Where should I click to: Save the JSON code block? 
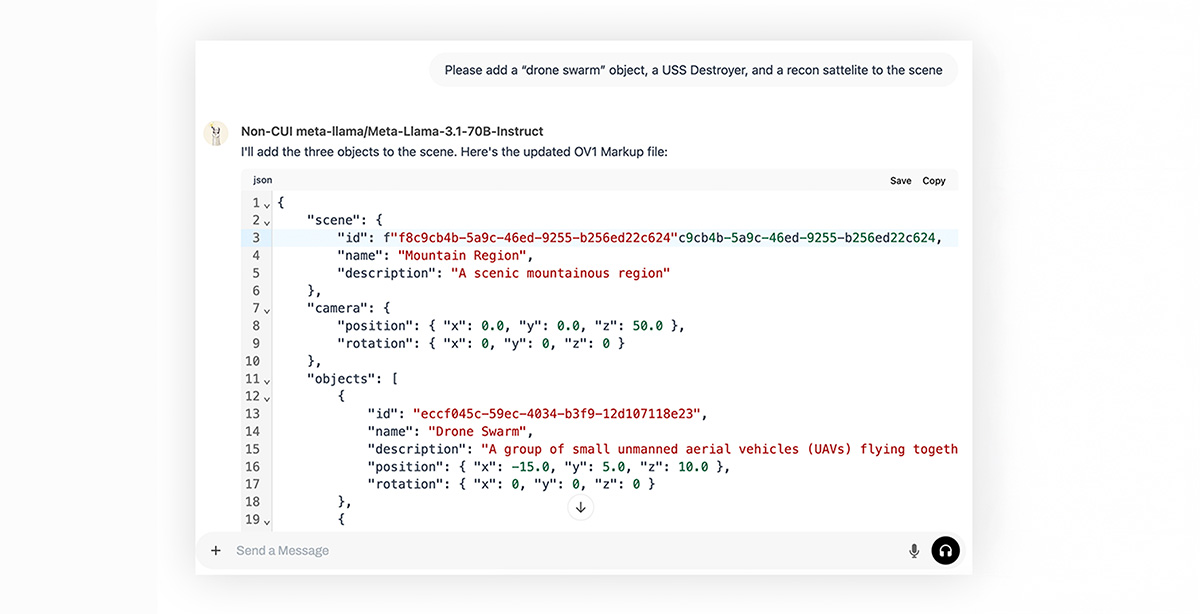(x=900, y=181)
